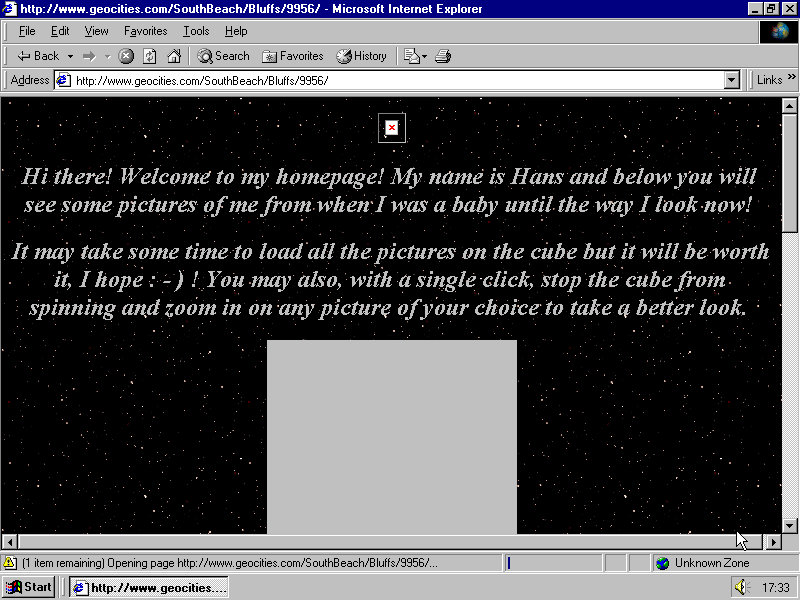Click the '(1 item remaining) Opening page' status text

pos(230,563)
